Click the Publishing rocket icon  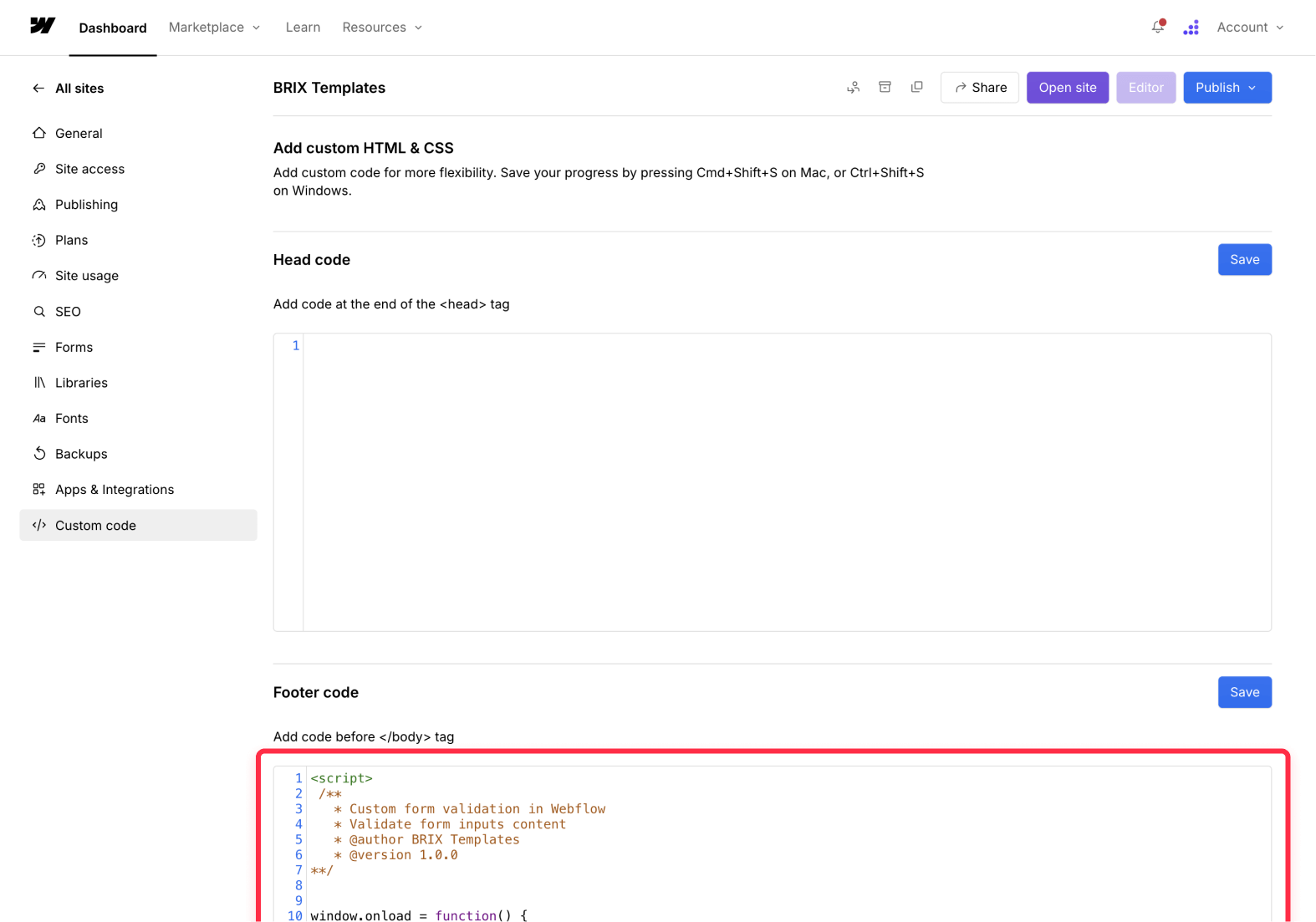39,204
